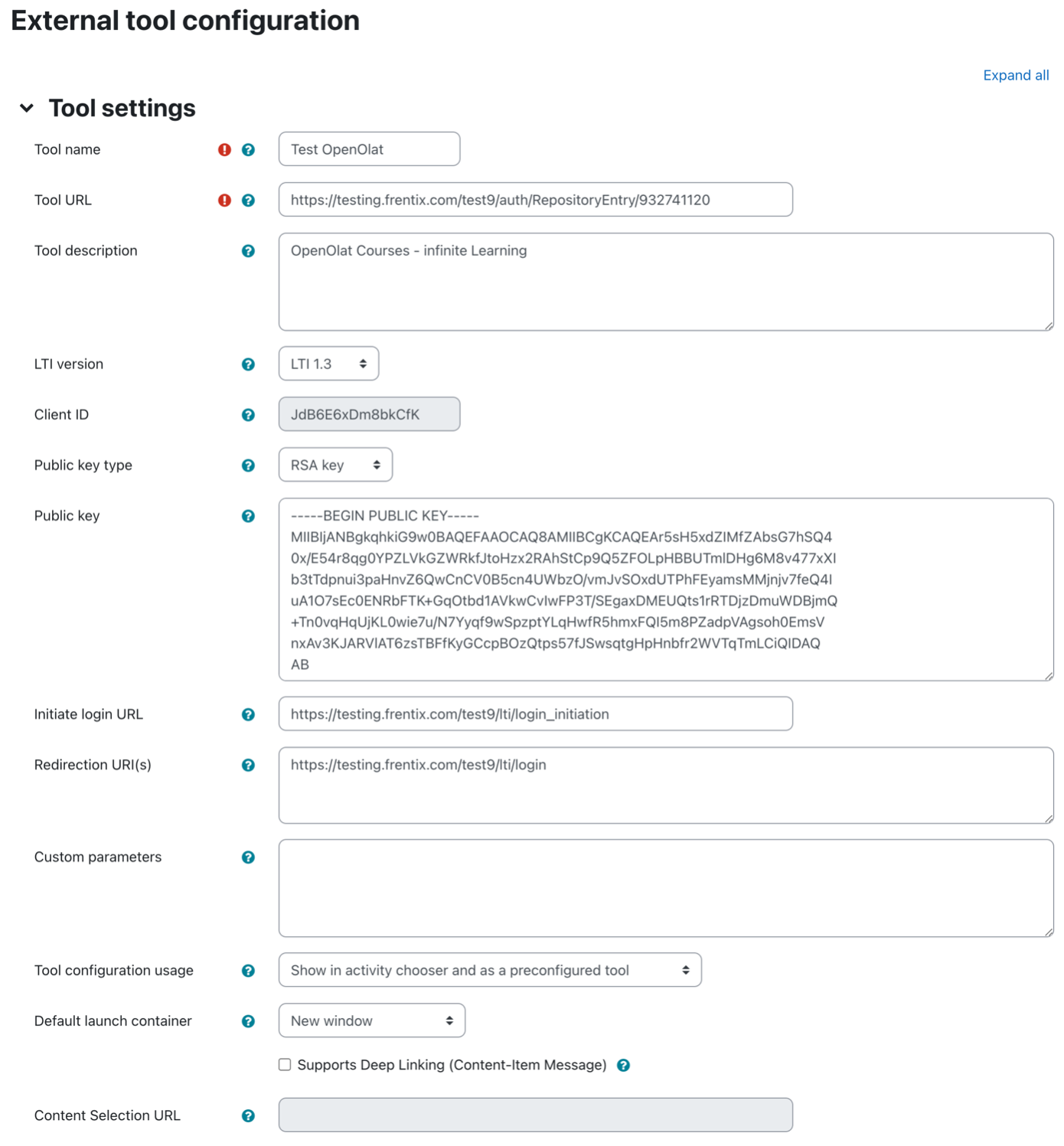Click the Expand all link
Image resolution: width=1064 pixels, height=1146 pixels.
pos(1016,75)
